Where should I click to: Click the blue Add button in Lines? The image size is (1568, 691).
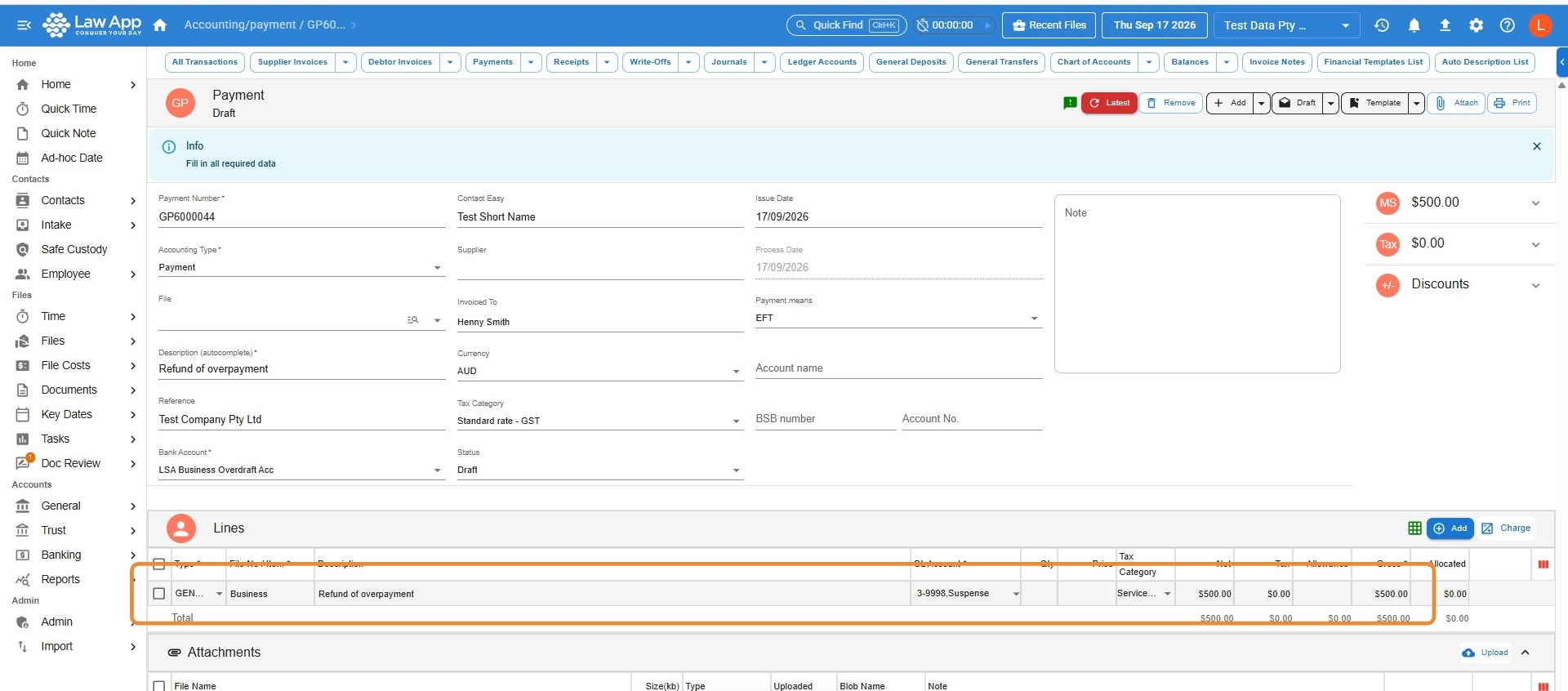(x=1450, y=528)
